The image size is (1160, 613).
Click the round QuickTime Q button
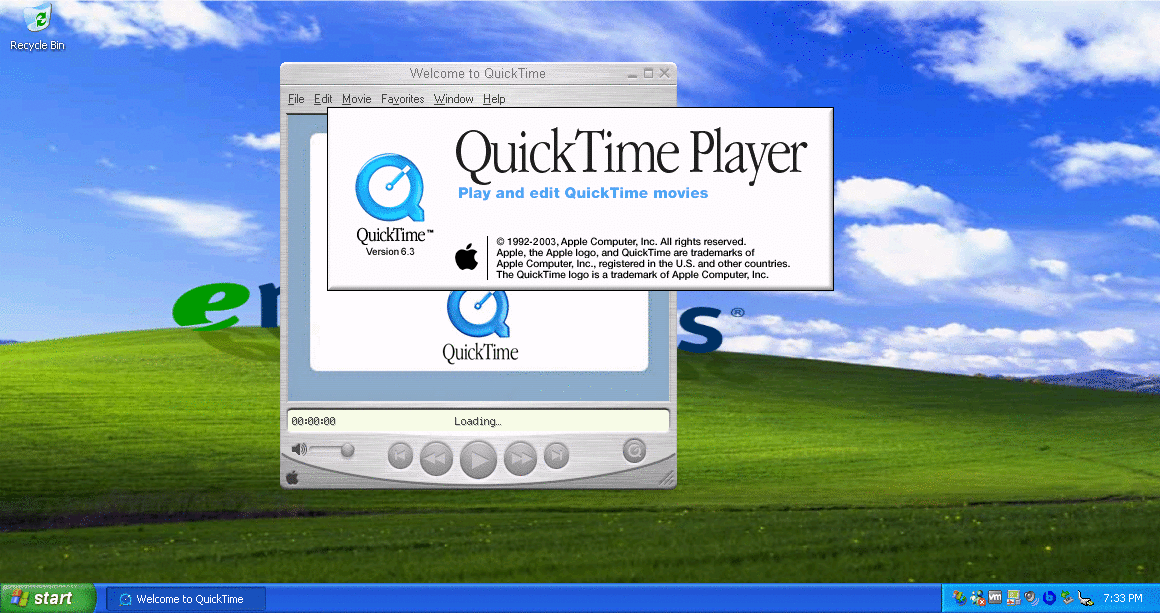634,450
